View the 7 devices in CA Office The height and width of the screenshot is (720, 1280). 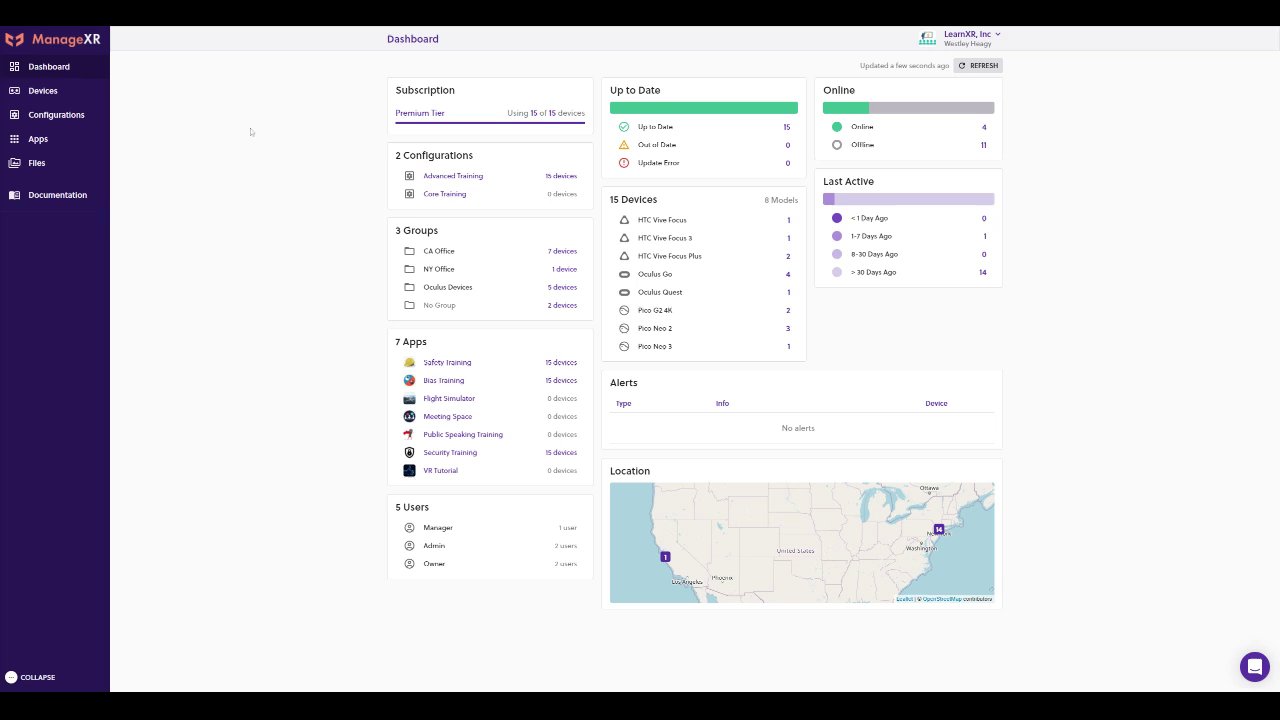(x=562, y=251)
